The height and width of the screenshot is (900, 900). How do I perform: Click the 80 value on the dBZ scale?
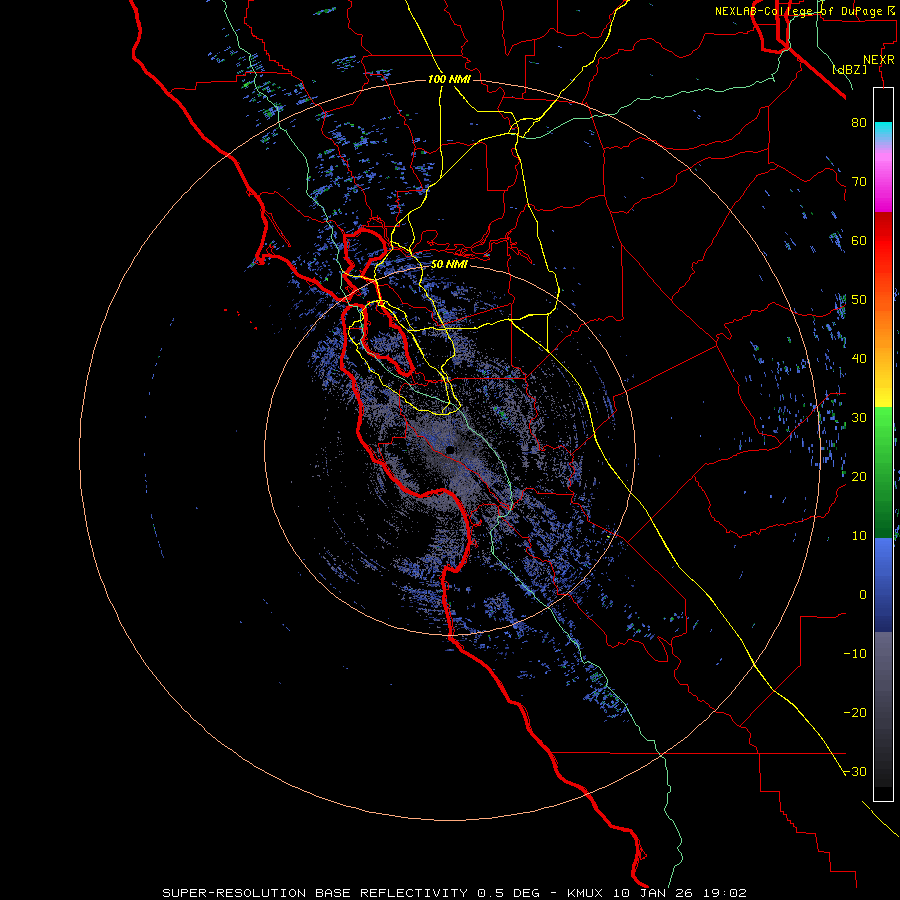tap(859, 122)
